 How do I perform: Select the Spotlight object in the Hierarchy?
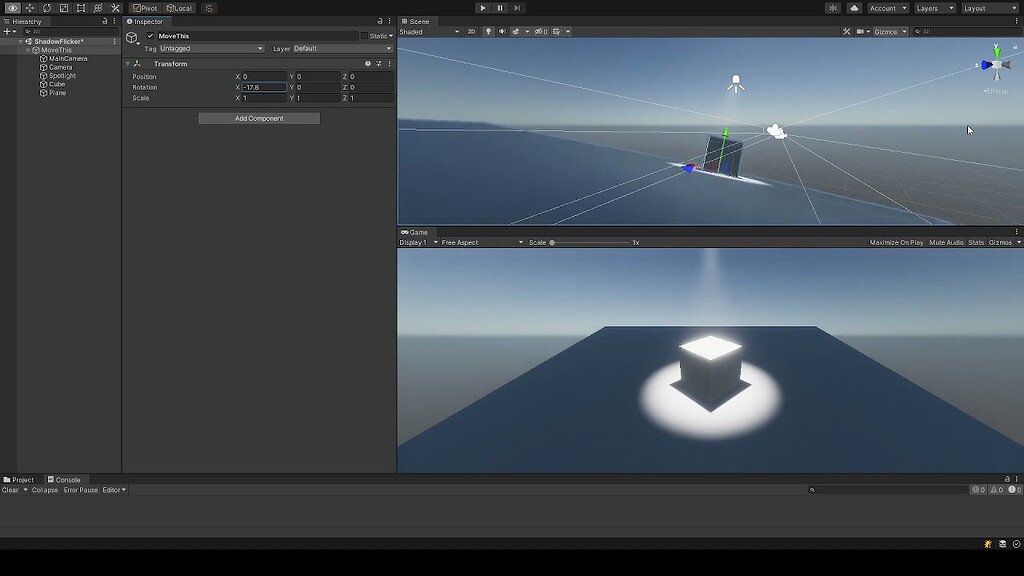[x=62, y=75]
